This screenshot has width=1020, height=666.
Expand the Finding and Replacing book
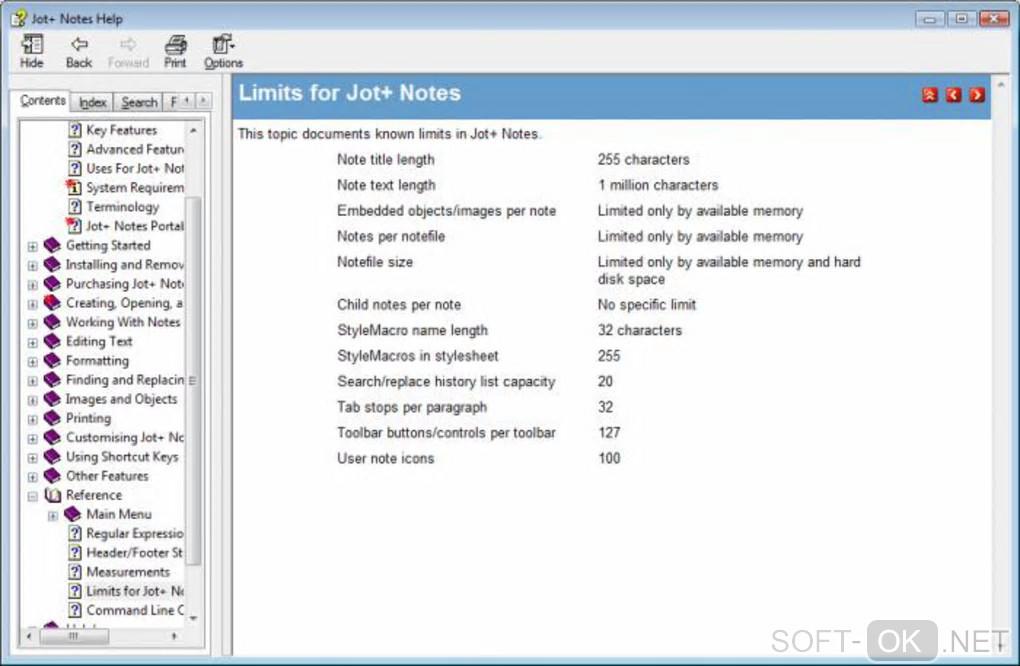tap(33, 380)
